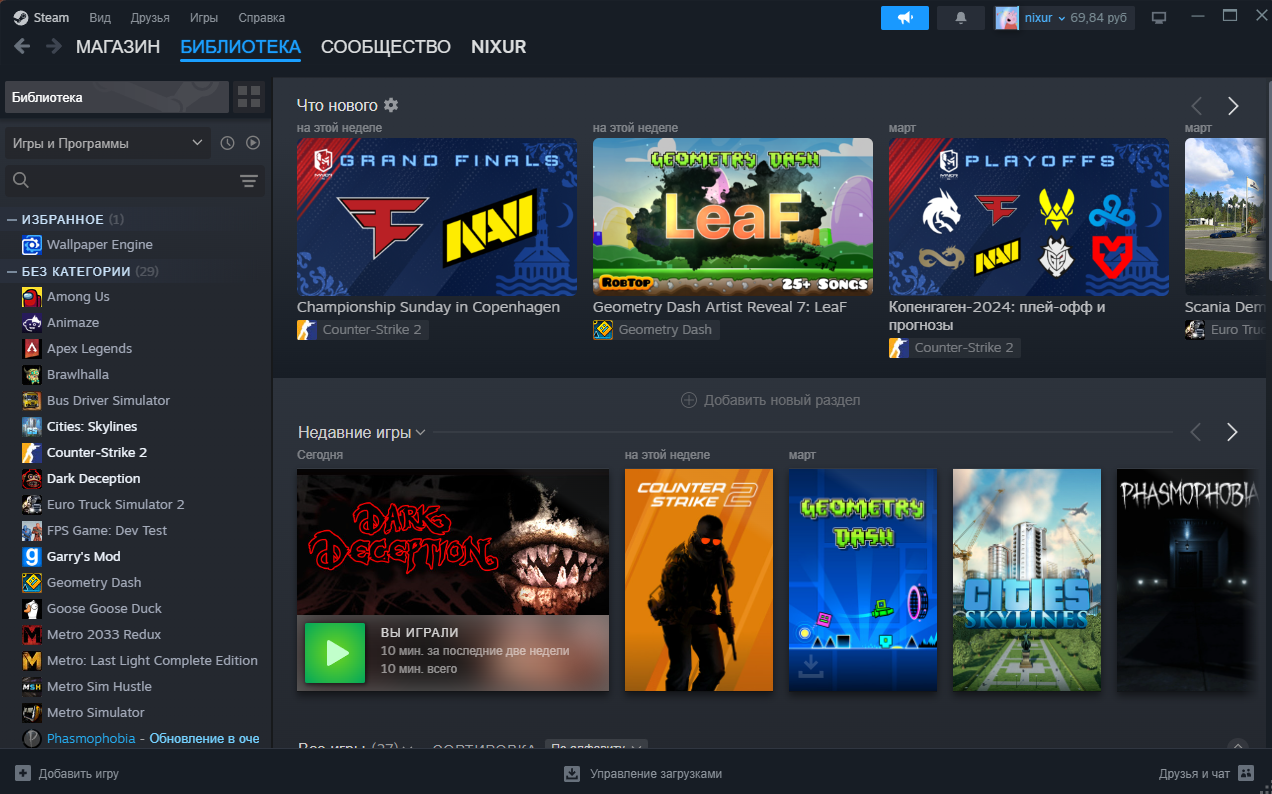Image resolution: width=1272 pixels, height=794 pixels.
Task: Go to next recent games page
Action: [x=1232, y=432]
